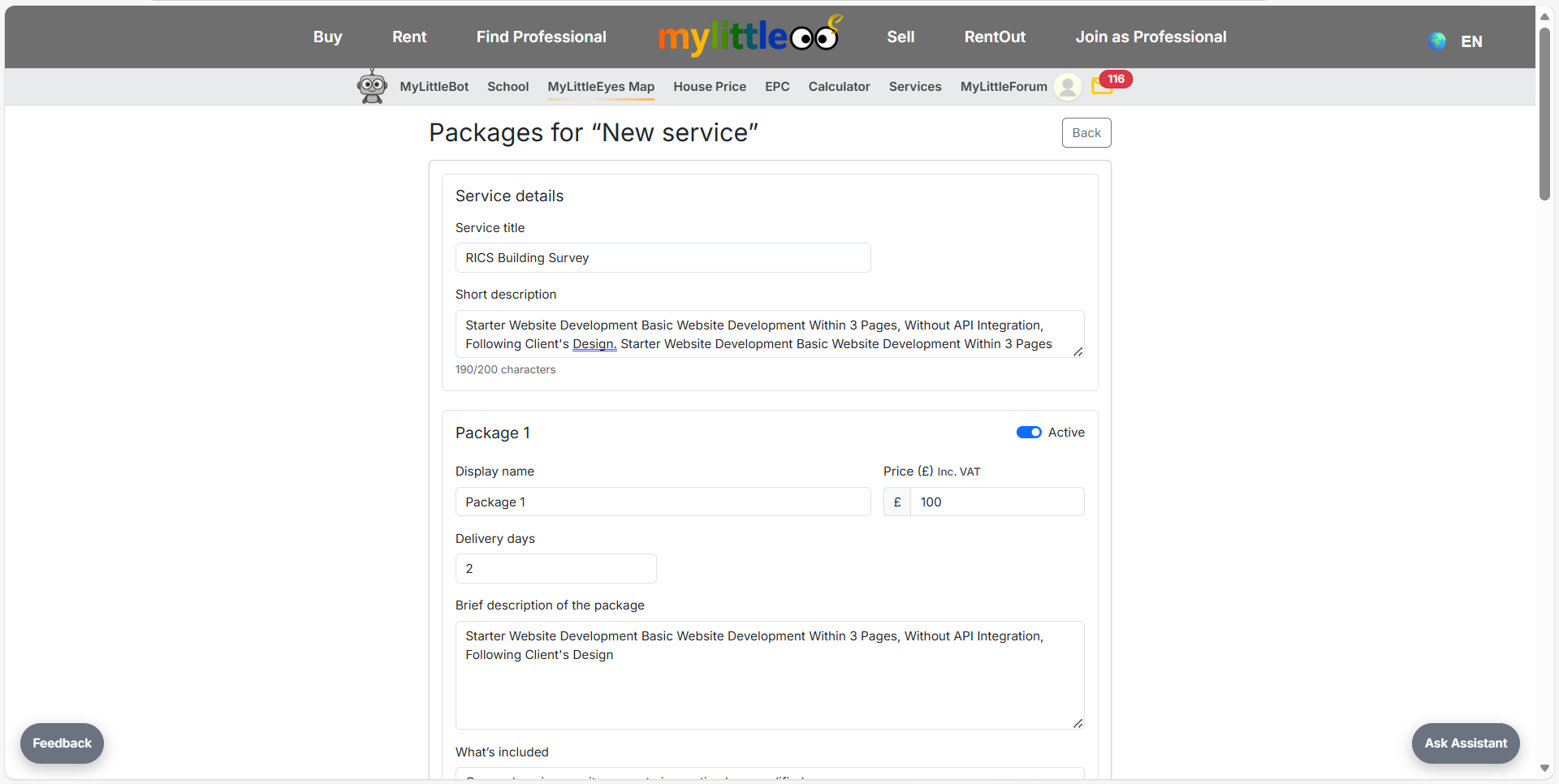Open the underlined "Design." link
The height and width of the screenshot is (784, 1559).
(594, 344)
